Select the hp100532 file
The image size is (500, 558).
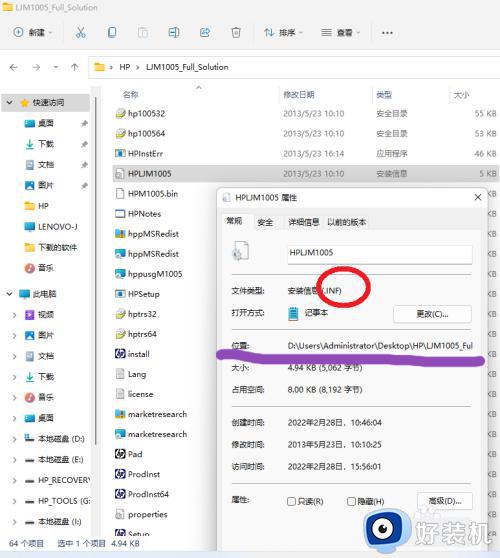[x=146, y=114]
